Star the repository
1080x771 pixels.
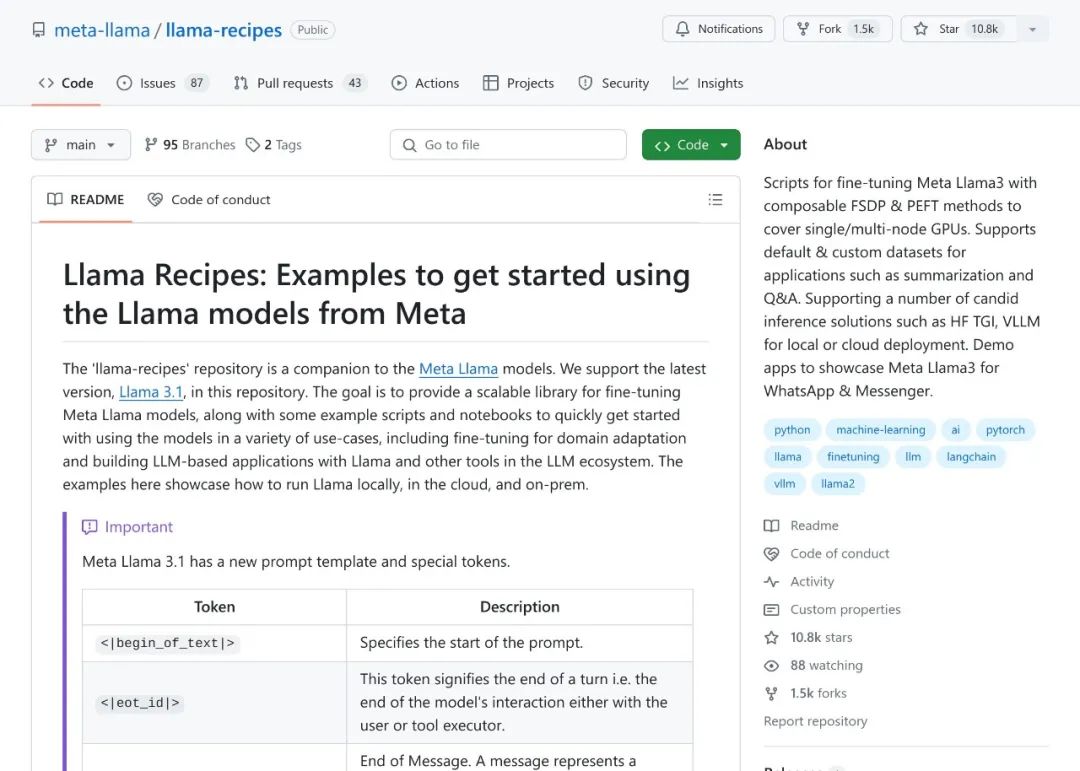pyautogui.click(x=959, y=29)
